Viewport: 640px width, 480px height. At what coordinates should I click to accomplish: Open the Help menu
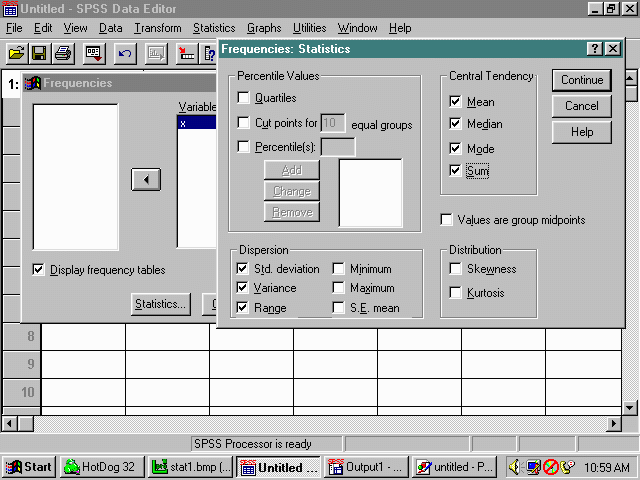pyautogui.click(x=400, y=28)
